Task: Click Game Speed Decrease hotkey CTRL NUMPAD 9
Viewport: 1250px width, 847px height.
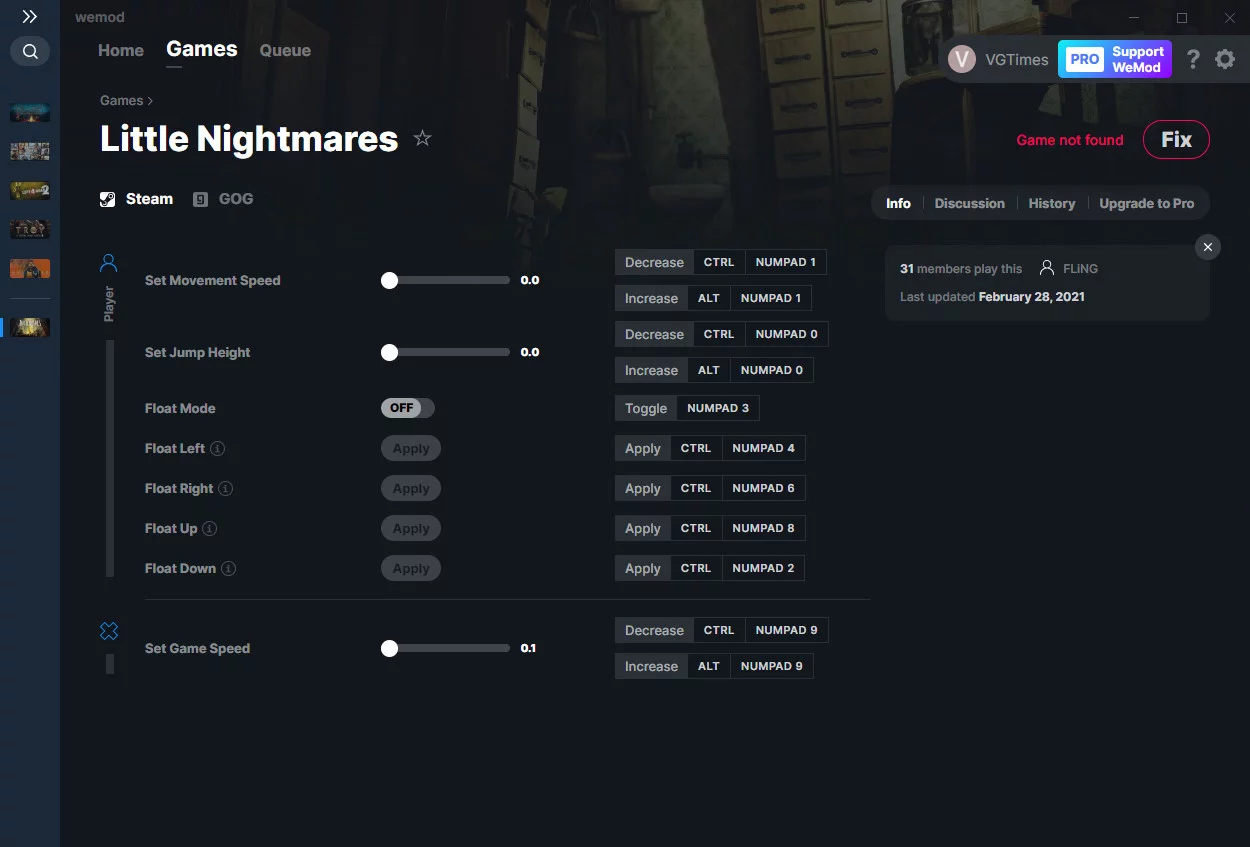Action: click(722, 631)
